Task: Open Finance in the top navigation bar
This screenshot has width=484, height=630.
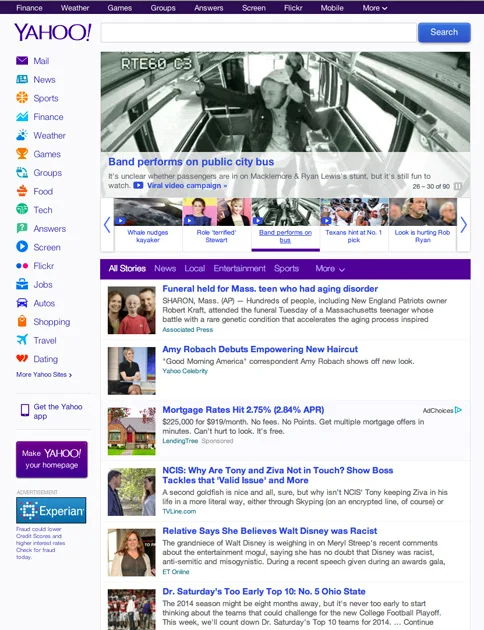Action: [x=29, y=8]
